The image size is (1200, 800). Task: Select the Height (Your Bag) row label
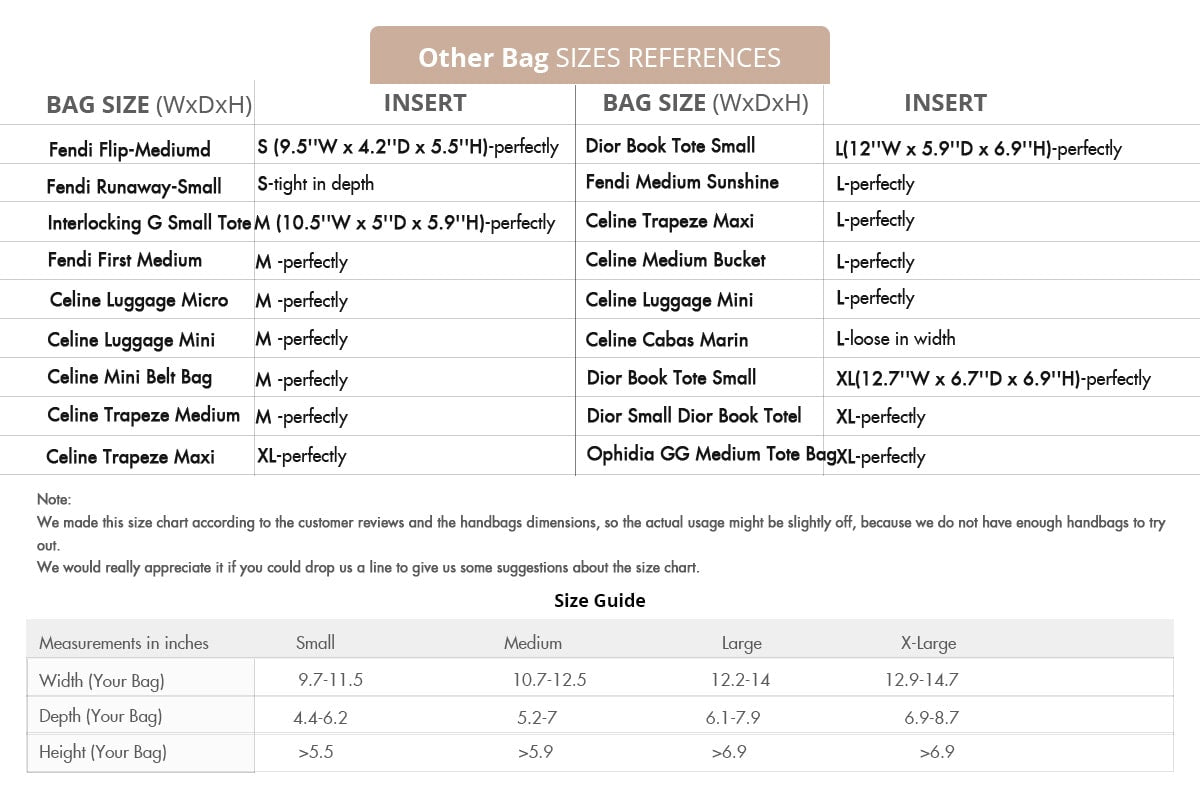(103, 752)
